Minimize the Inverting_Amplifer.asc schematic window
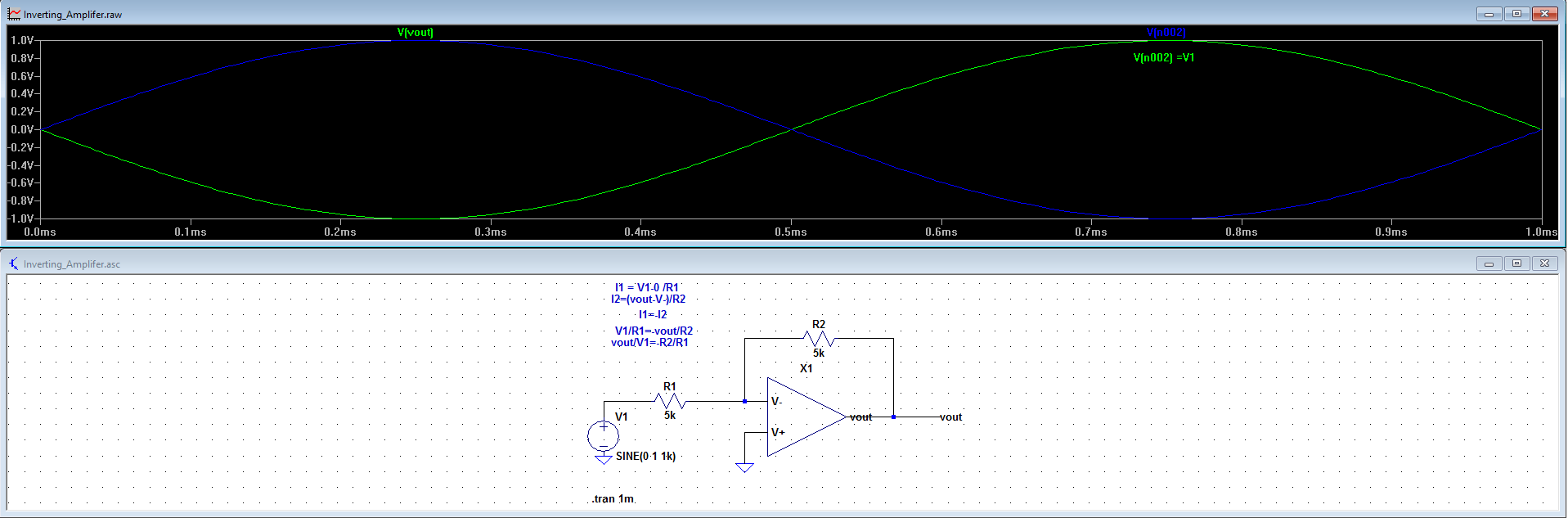This screenshot has height=518, width=1568. pos(1489,264)
